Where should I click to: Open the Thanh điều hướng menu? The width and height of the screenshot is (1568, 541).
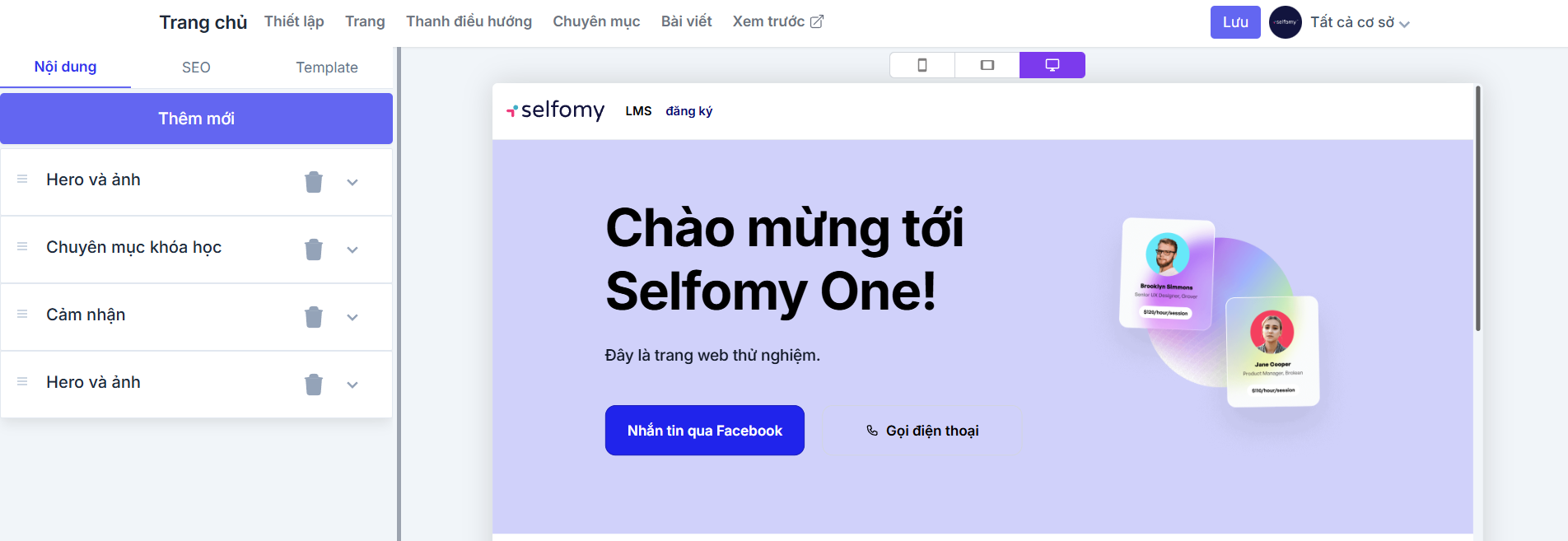tap(469, 21)
